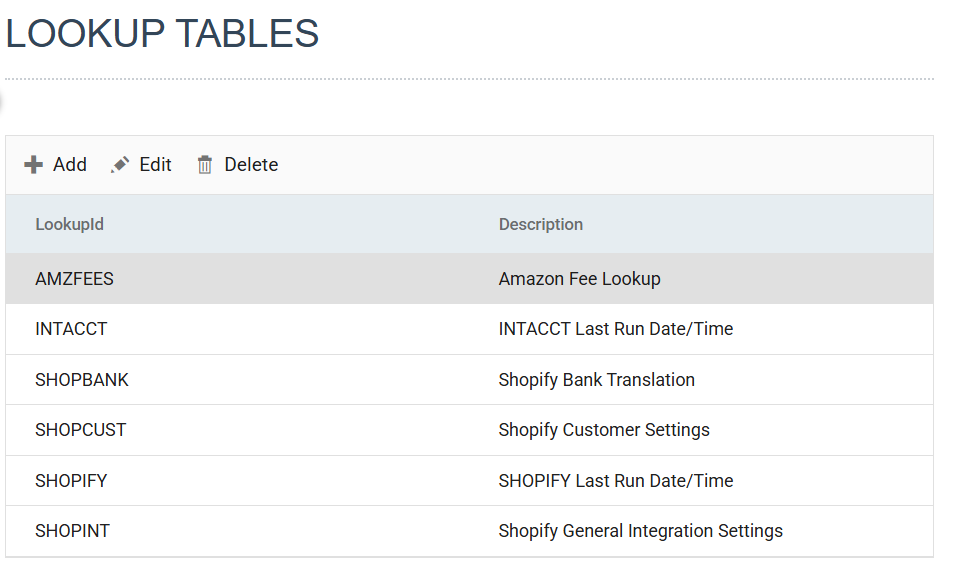
Task: Select the INTACCT lookup row
Action: 469,329
